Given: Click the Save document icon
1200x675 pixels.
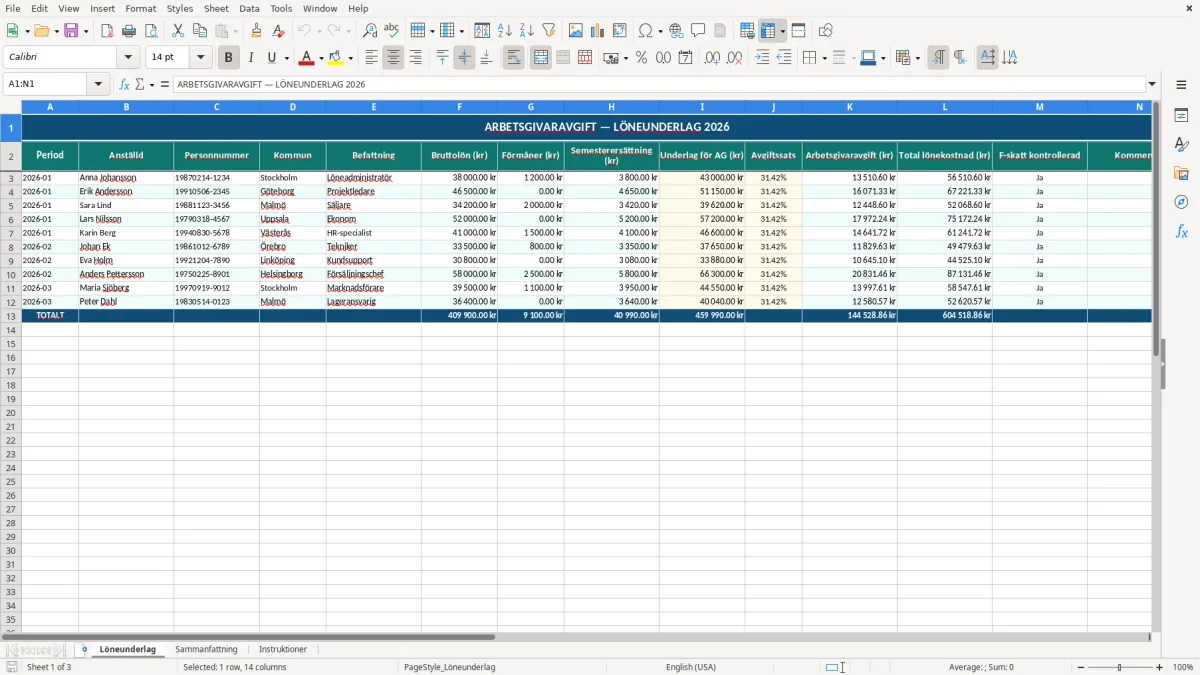Looking at the screenshot, I should 71,31.
